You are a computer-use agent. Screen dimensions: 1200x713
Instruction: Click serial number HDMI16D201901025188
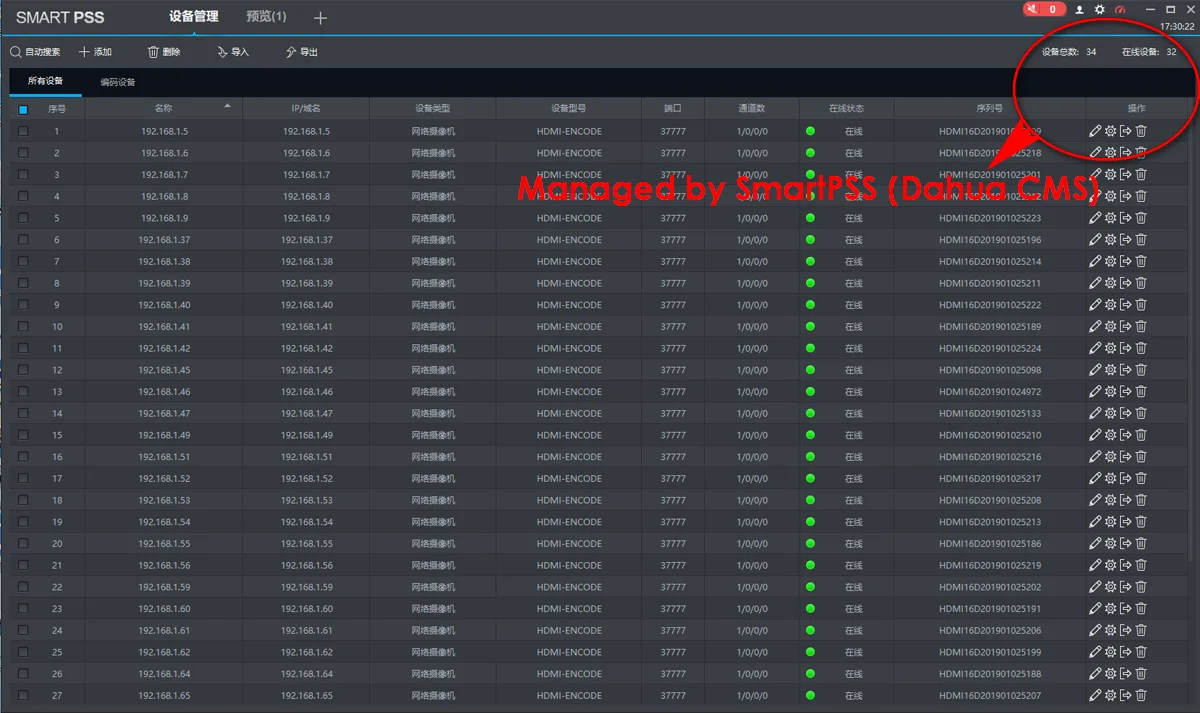(x=989, y=674)
